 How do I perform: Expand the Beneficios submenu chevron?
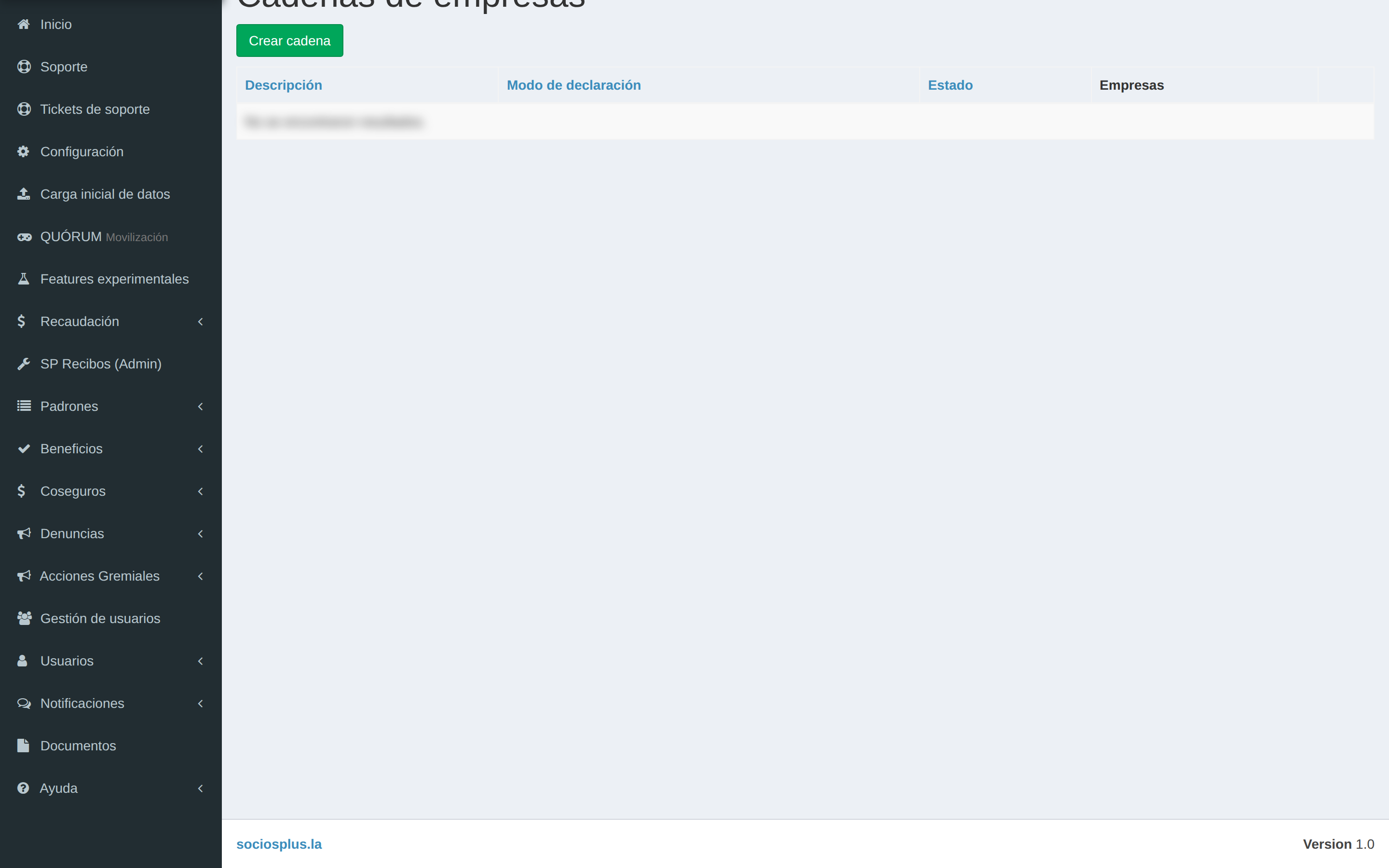[200, 449]
